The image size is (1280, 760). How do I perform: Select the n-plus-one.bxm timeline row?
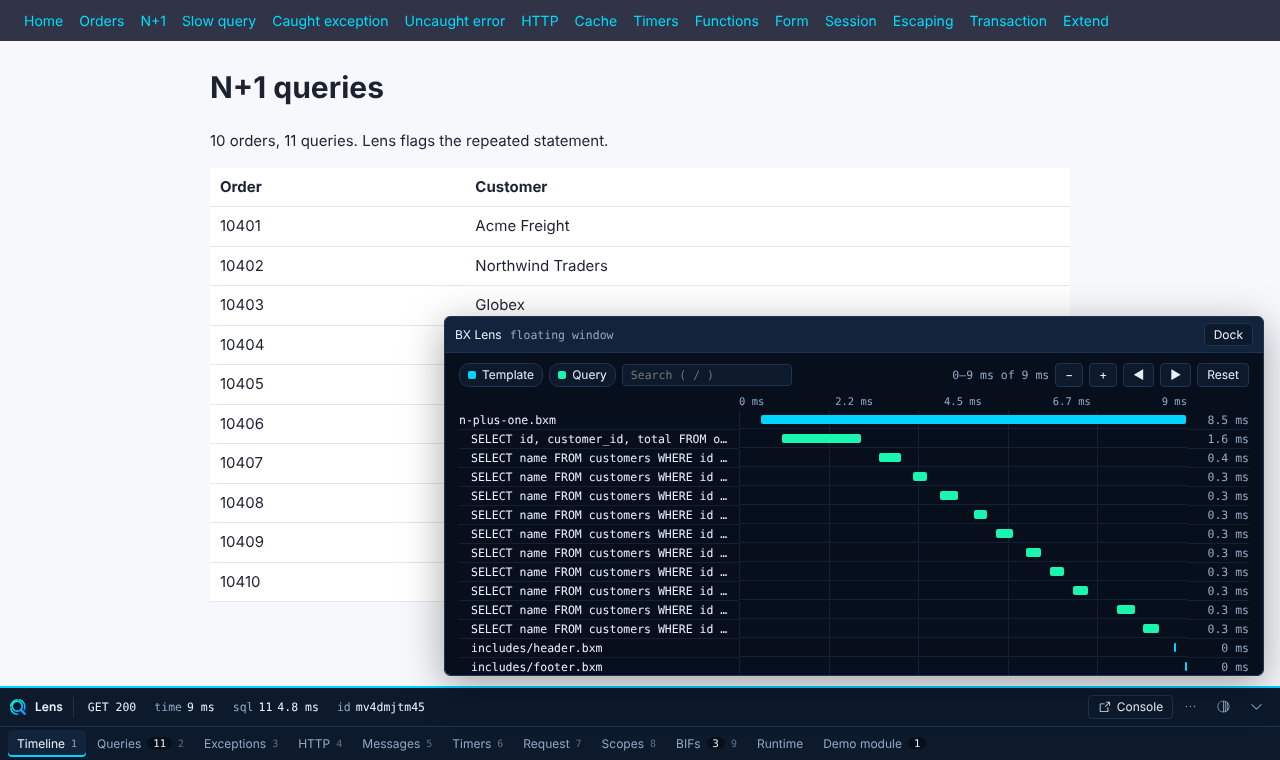pyautogui.click(x=854, y=420)
